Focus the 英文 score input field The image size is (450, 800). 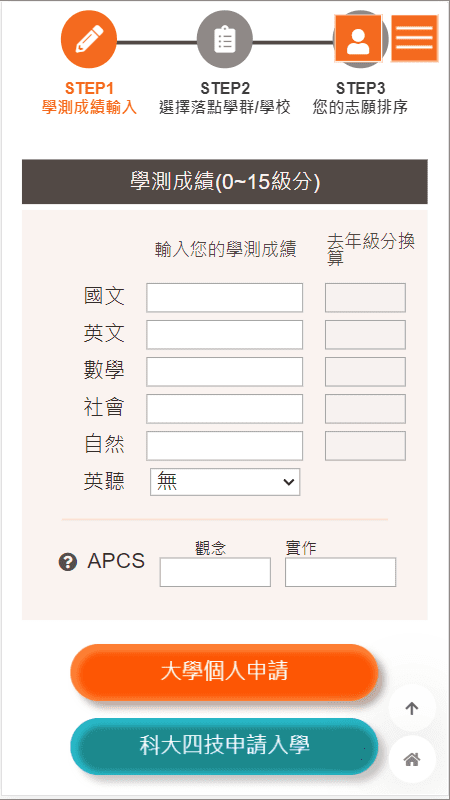pyautogui.click(x=224, y=335)
